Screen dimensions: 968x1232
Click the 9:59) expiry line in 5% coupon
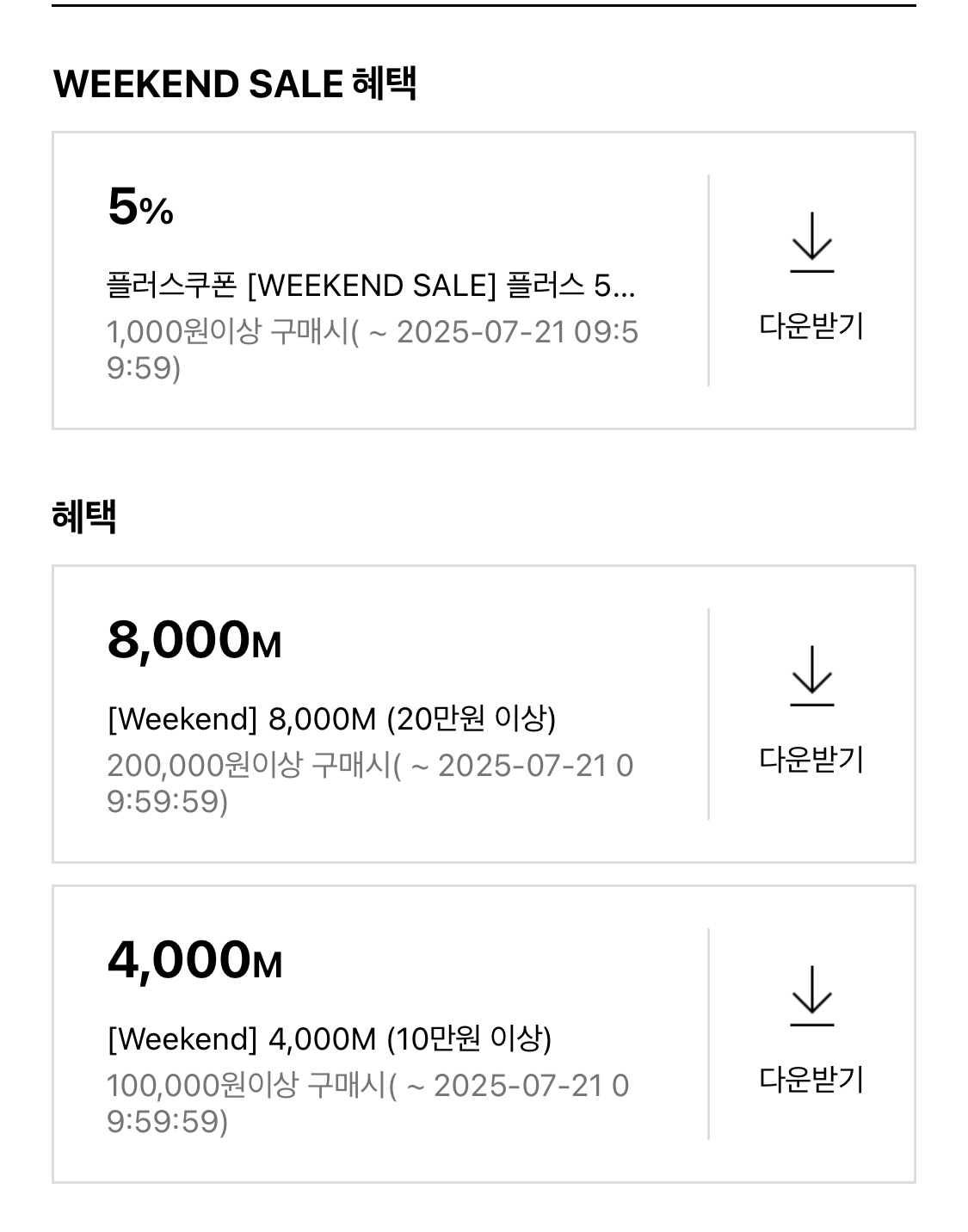(144, 368)
